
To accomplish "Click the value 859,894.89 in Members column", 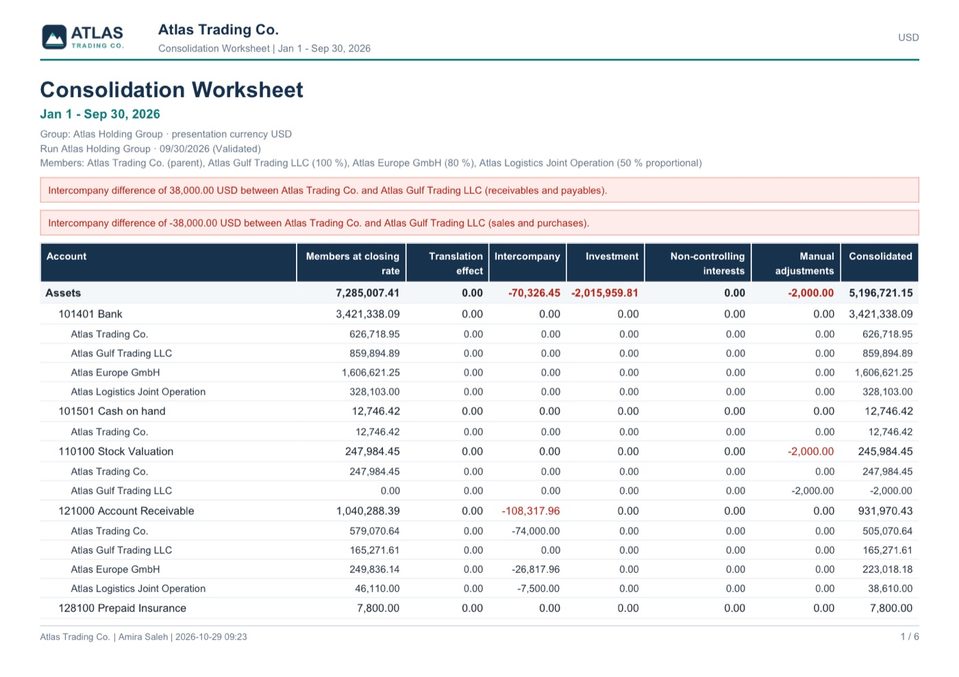I will tap(374, 353).
